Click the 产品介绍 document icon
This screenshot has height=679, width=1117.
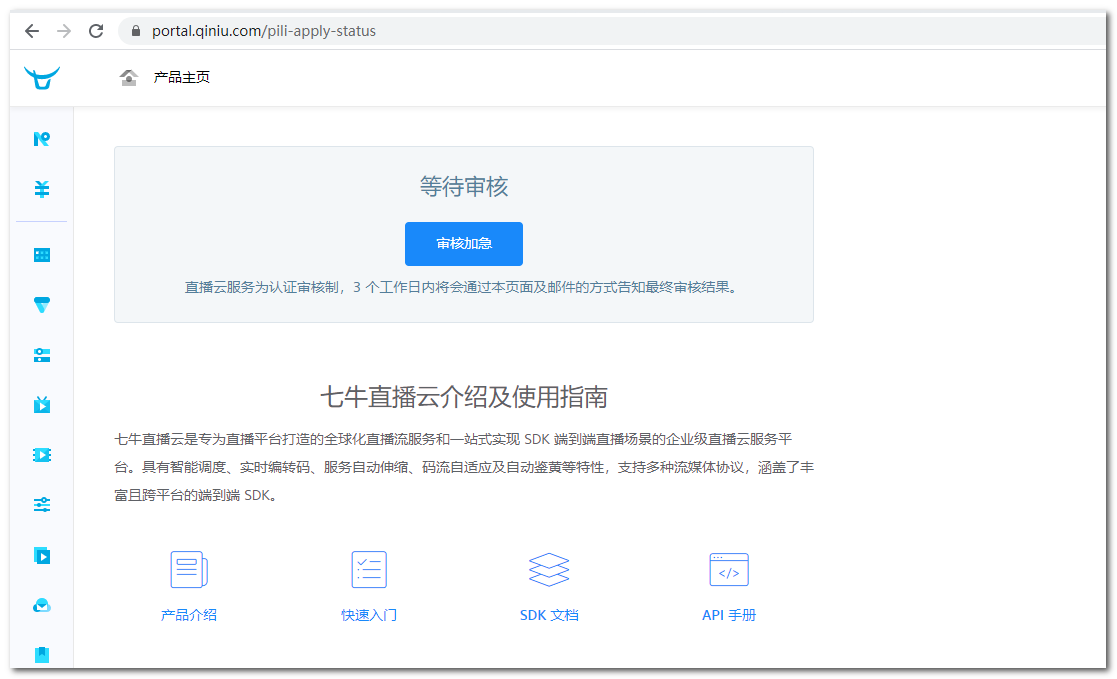(189, 569)
